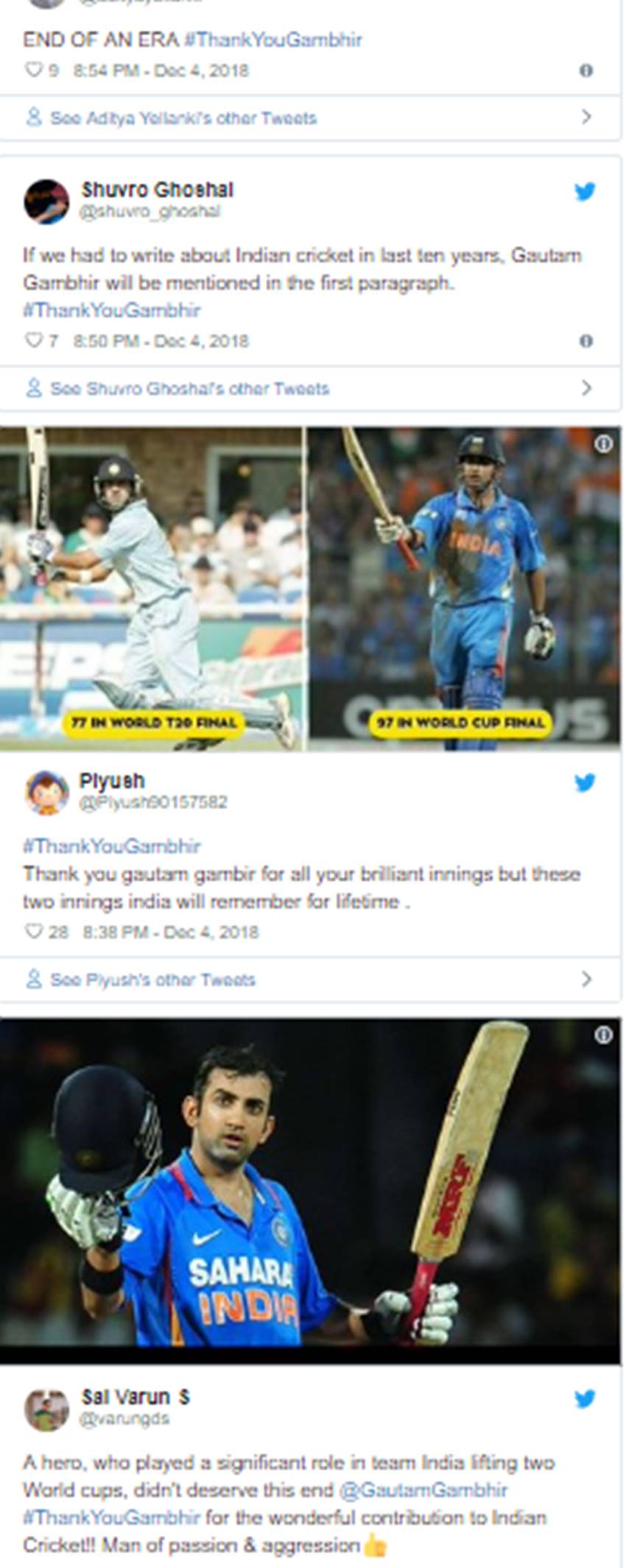Like Shuvro Ghoshal's tweet with heart icon
Image resolution: width=626 pixels, height=1568 pixels.
tap(34, 340)
